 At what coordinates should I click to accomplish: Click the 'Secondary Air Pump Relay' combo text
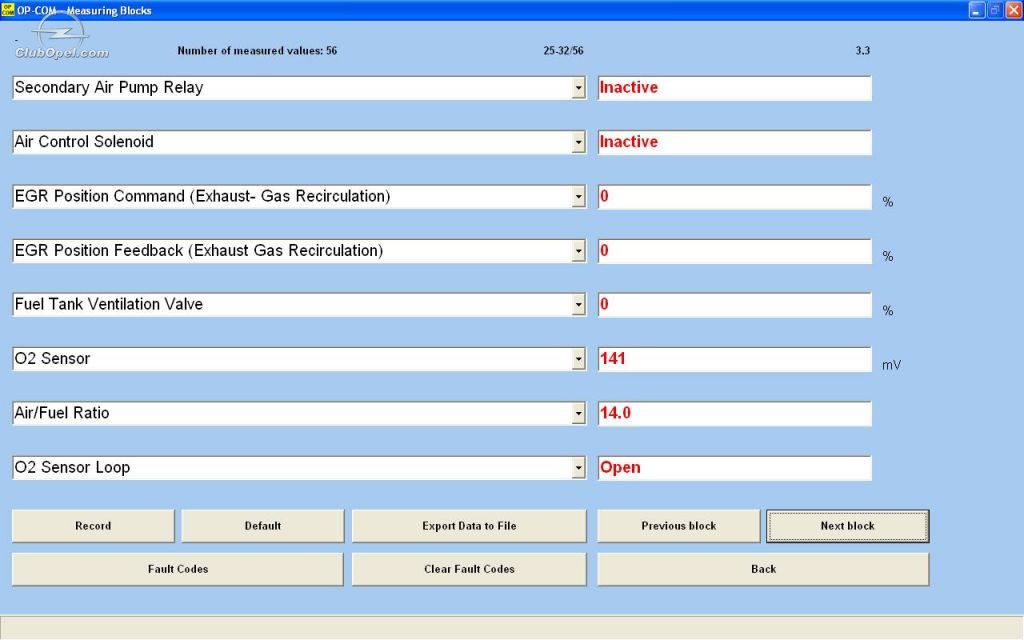tap(109, 88)
